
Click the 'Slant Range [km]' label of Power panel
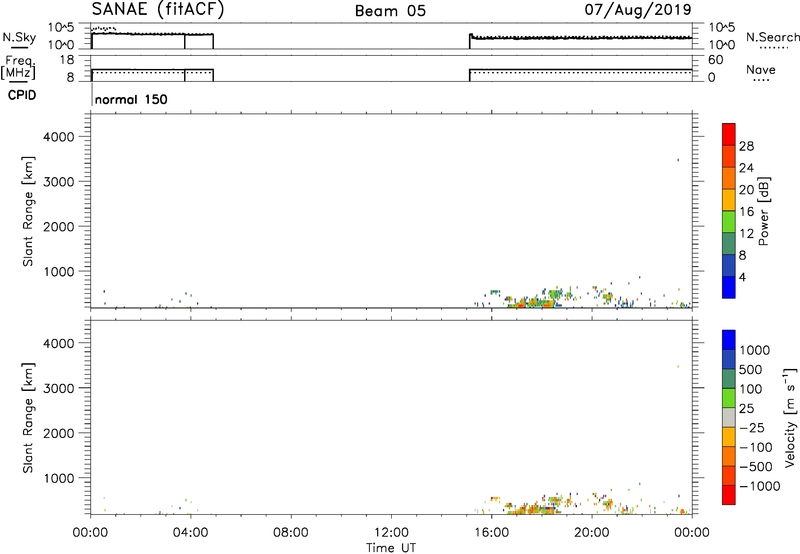click(x=28, y=211)
